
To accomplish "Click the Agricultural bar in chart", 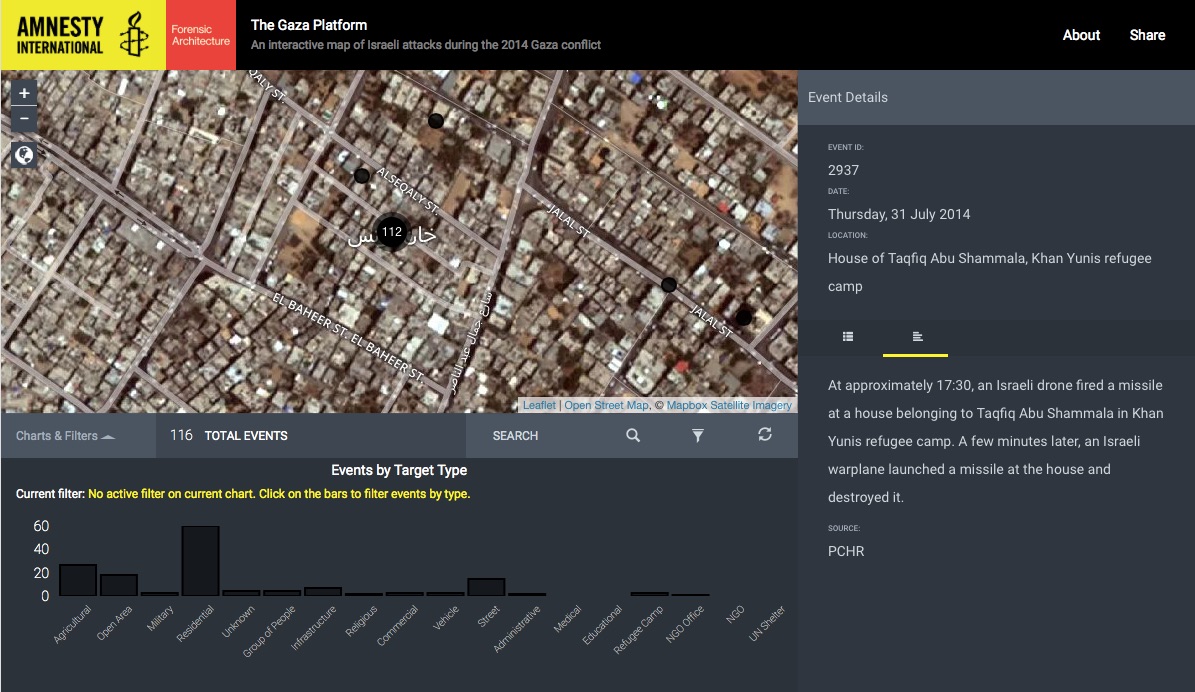I will [78, 580].
